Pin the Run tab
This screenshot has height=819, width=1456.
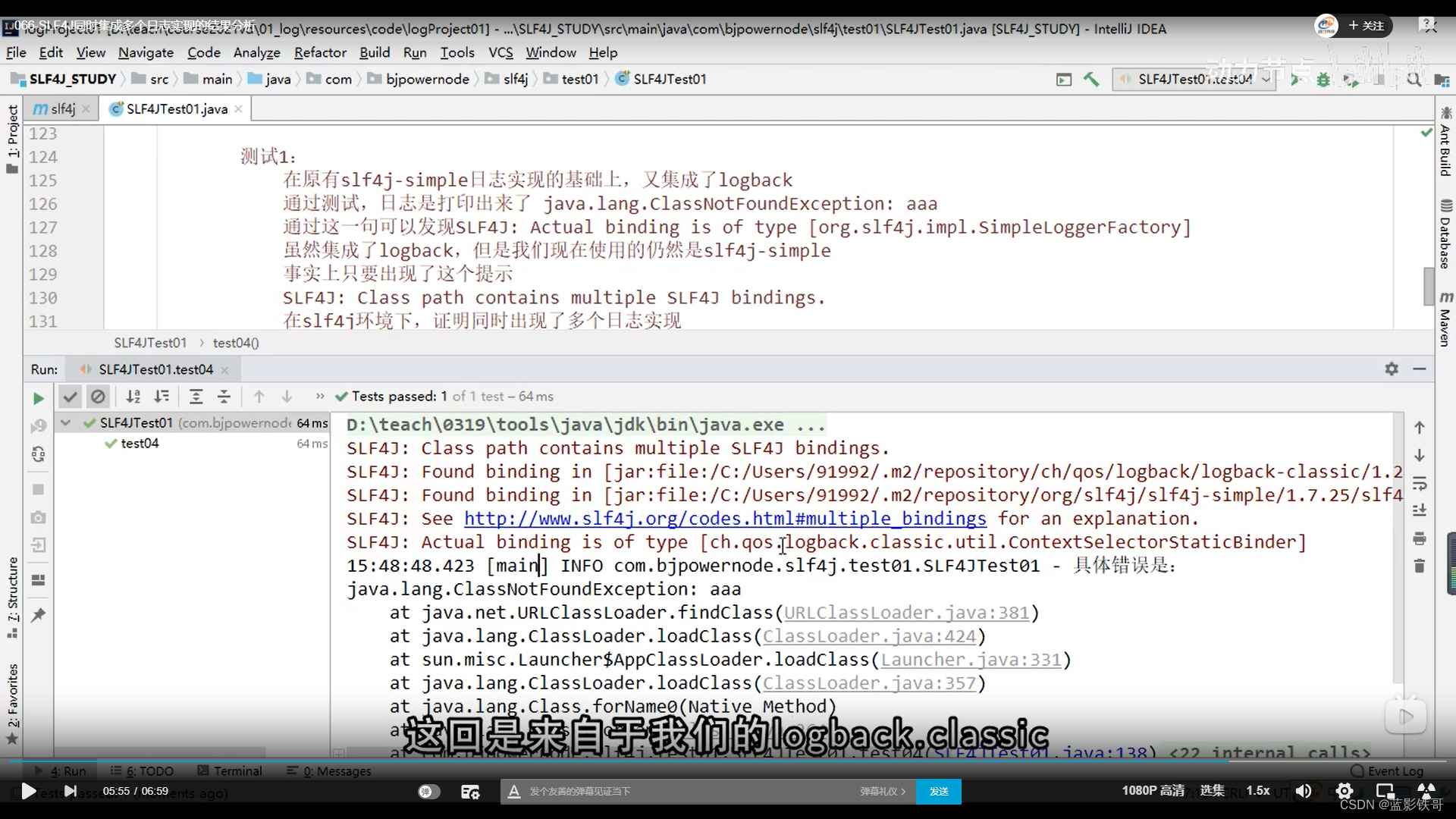(x=38, y=615)
